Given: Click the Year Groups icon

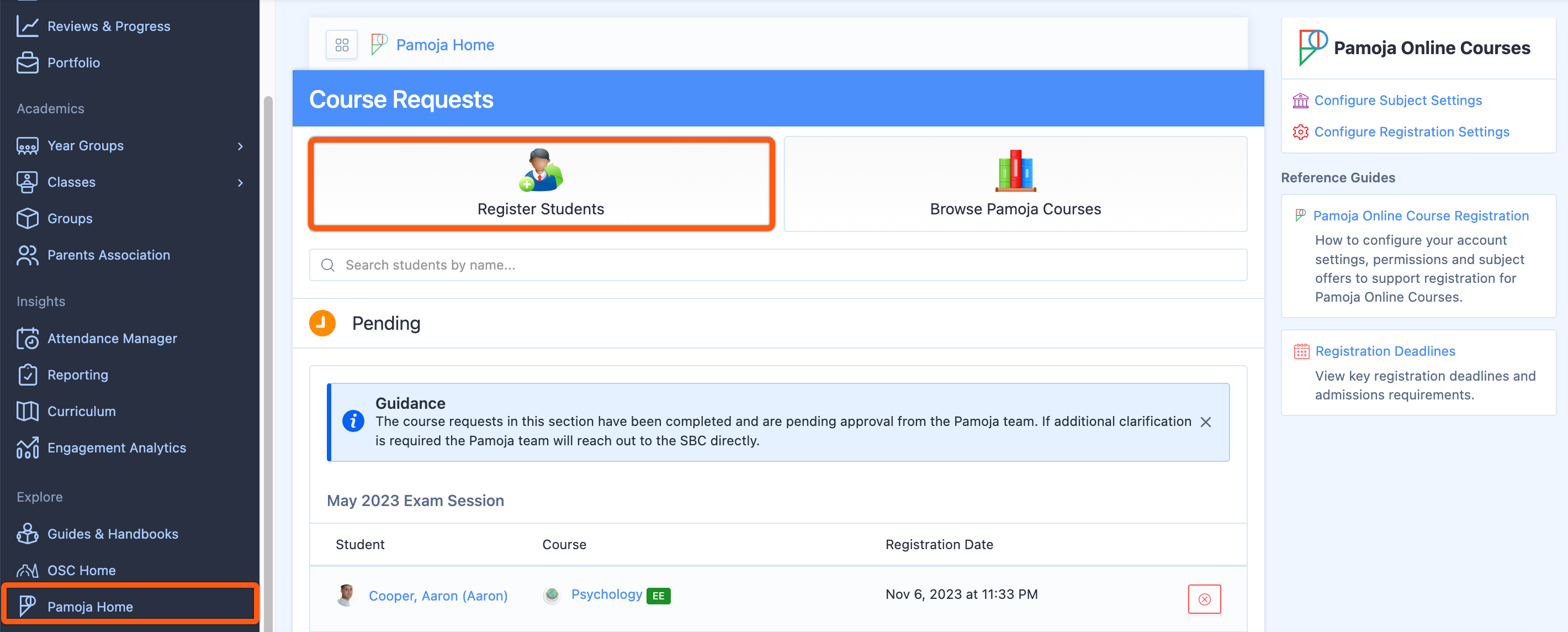Looking at the screenshot, I should click(x=28, y=146).
